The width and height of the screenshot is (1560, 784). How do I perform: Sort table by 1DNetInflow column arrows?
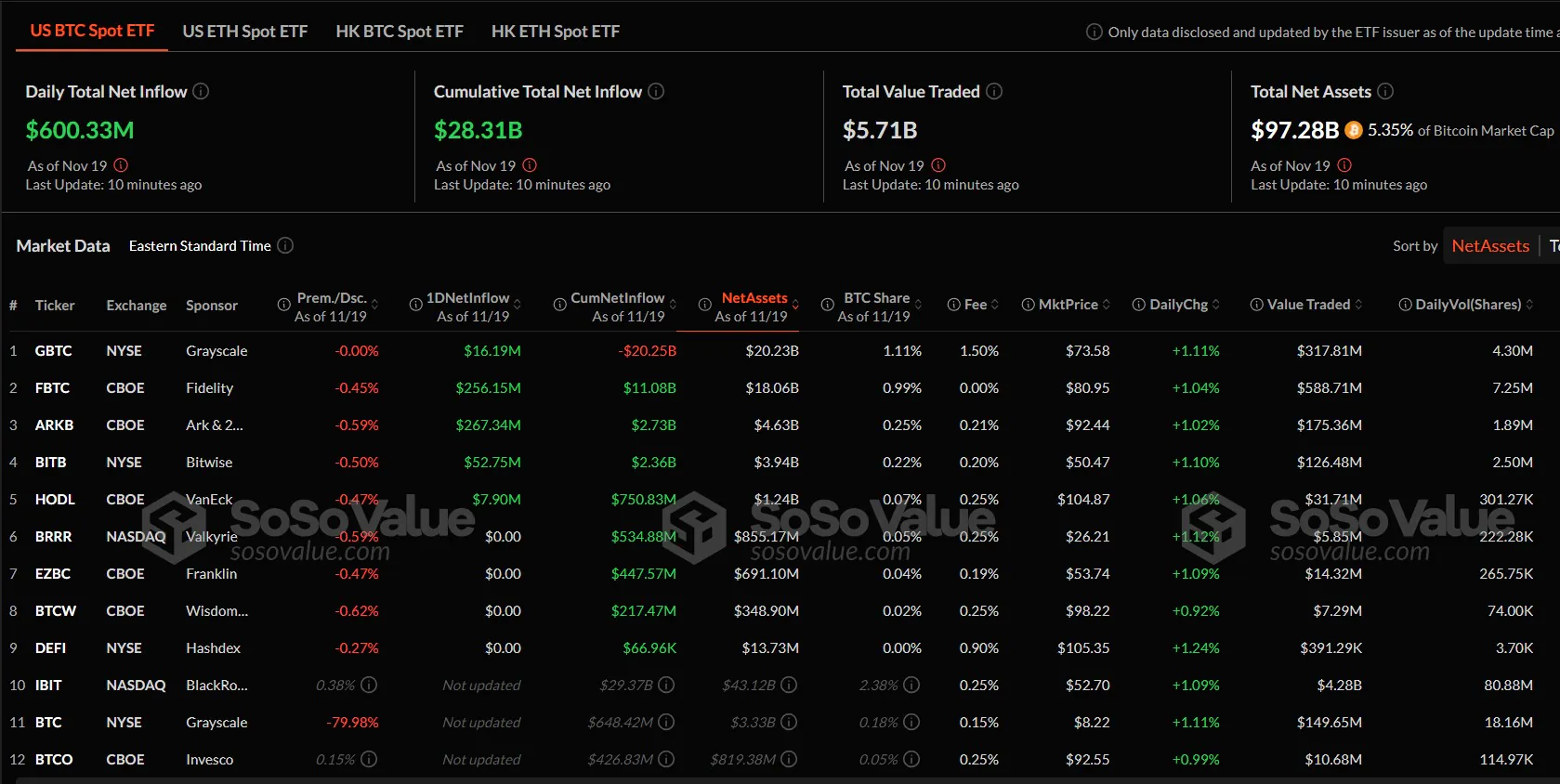(518, 305)
